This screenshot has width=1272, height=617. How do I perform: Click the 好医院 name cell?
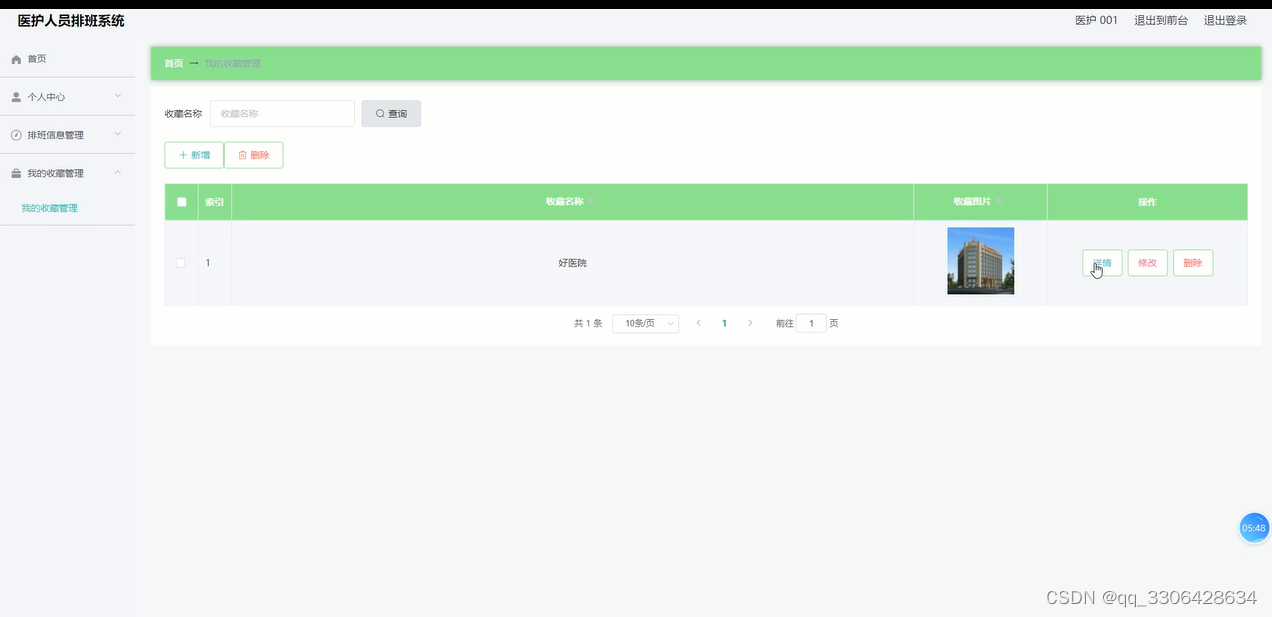573,263
